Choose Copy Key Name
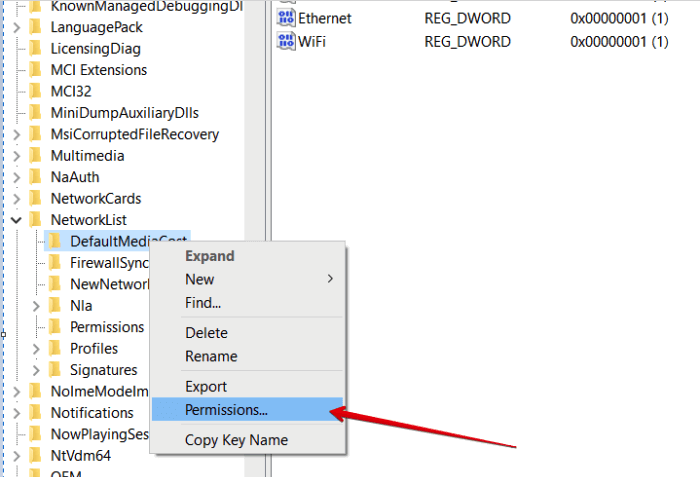 [x=248, y=440]
